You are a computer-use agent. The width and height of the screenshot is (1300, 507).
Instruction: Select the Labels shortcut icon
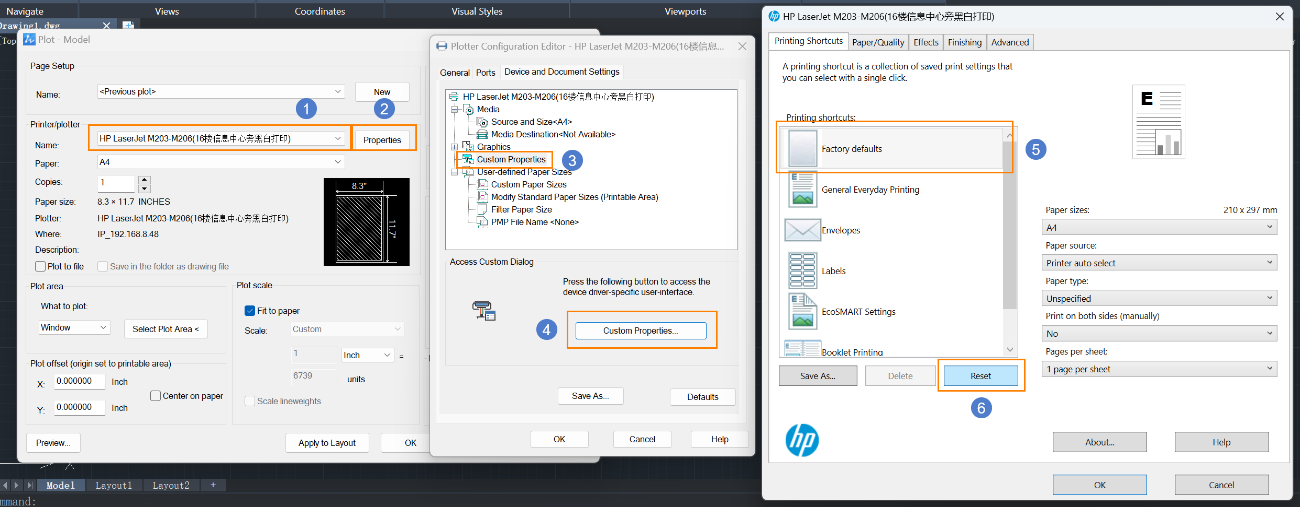(803, 270)
